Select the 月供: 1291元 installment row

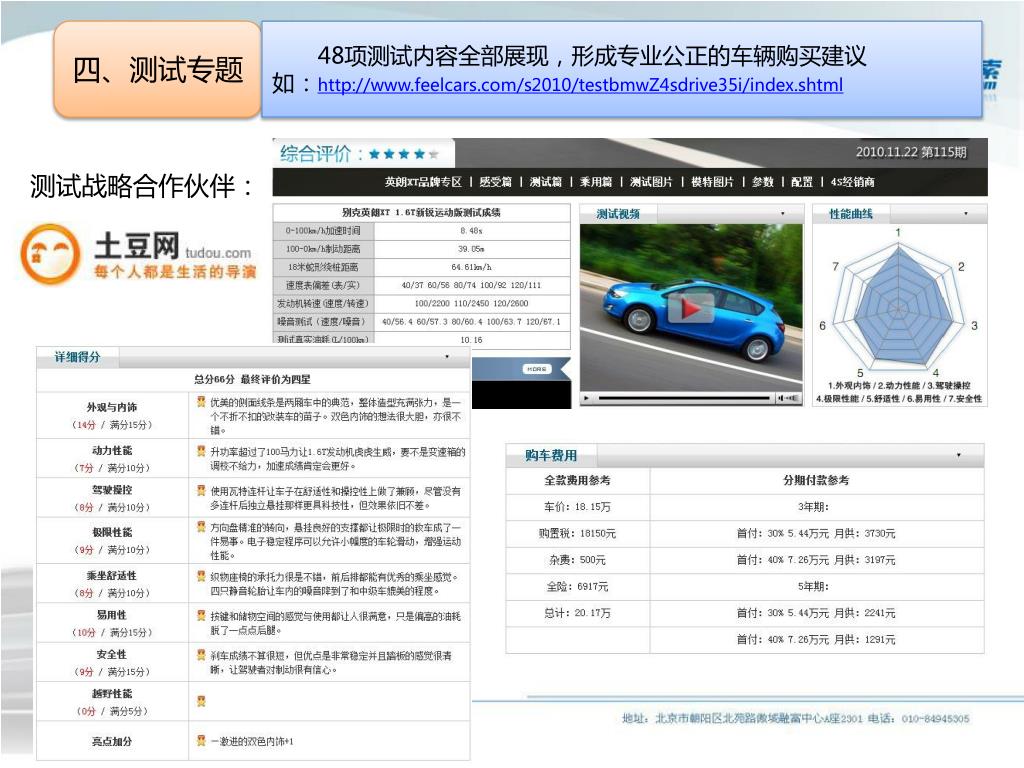coord(816,640)
